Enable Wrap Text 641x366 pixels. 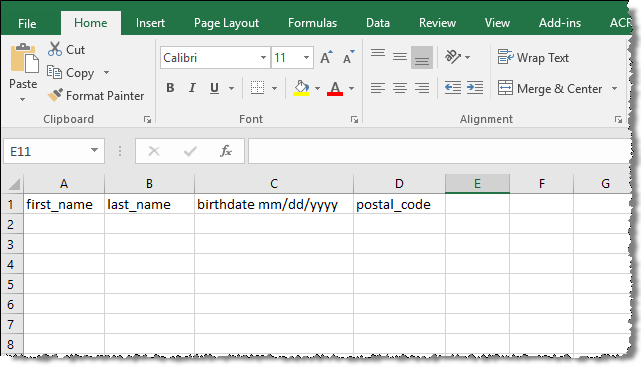[x=533, y=58]
